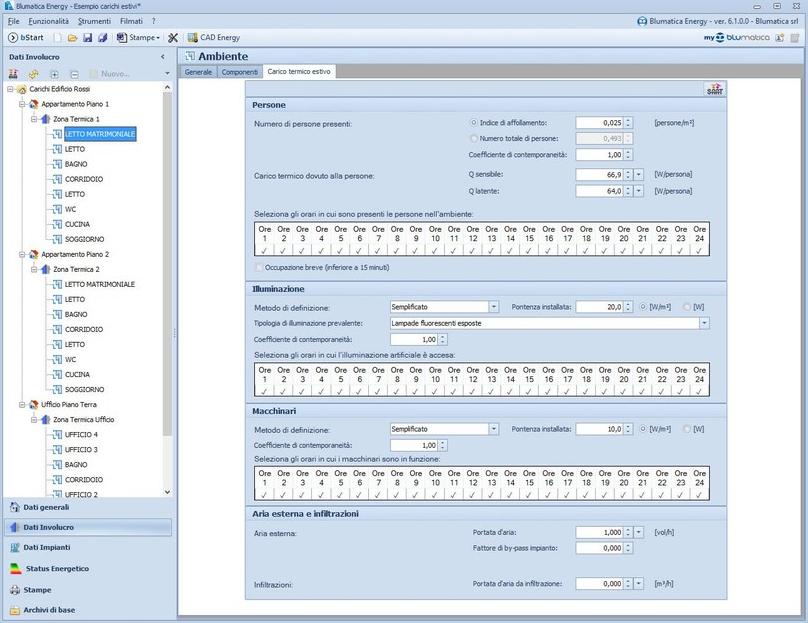Enable the Occupazione breve checkbox

tap(259, 268)
